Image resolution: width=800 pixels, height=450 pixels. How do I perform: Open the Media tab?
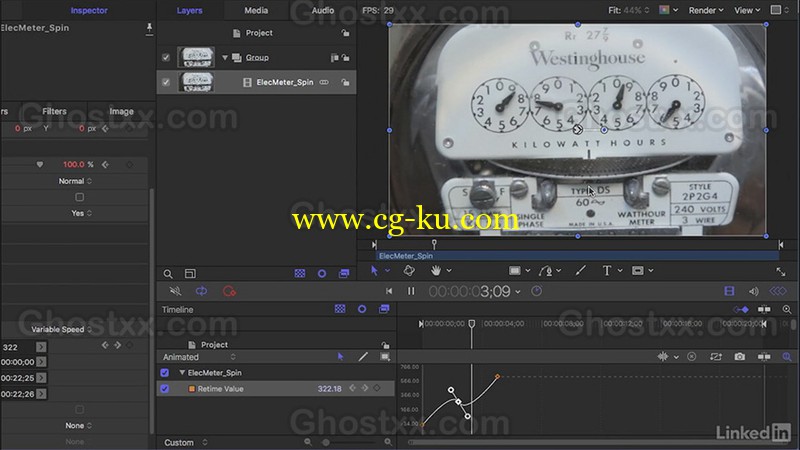click(256, 10)
